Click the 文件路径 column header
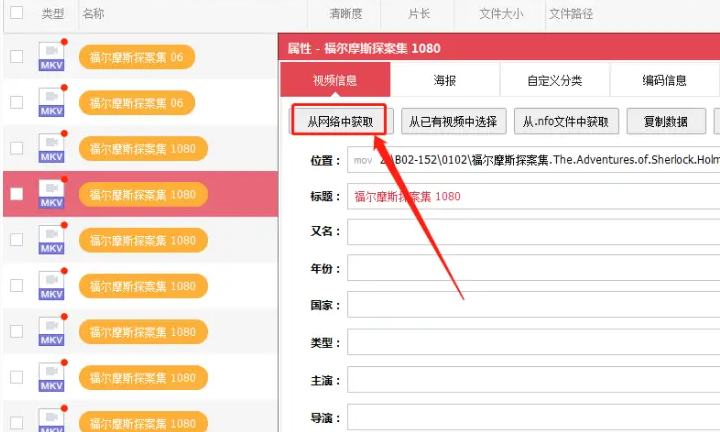This screenshot has height=432, width=720. pyautogui.click(x=571, y=14)
